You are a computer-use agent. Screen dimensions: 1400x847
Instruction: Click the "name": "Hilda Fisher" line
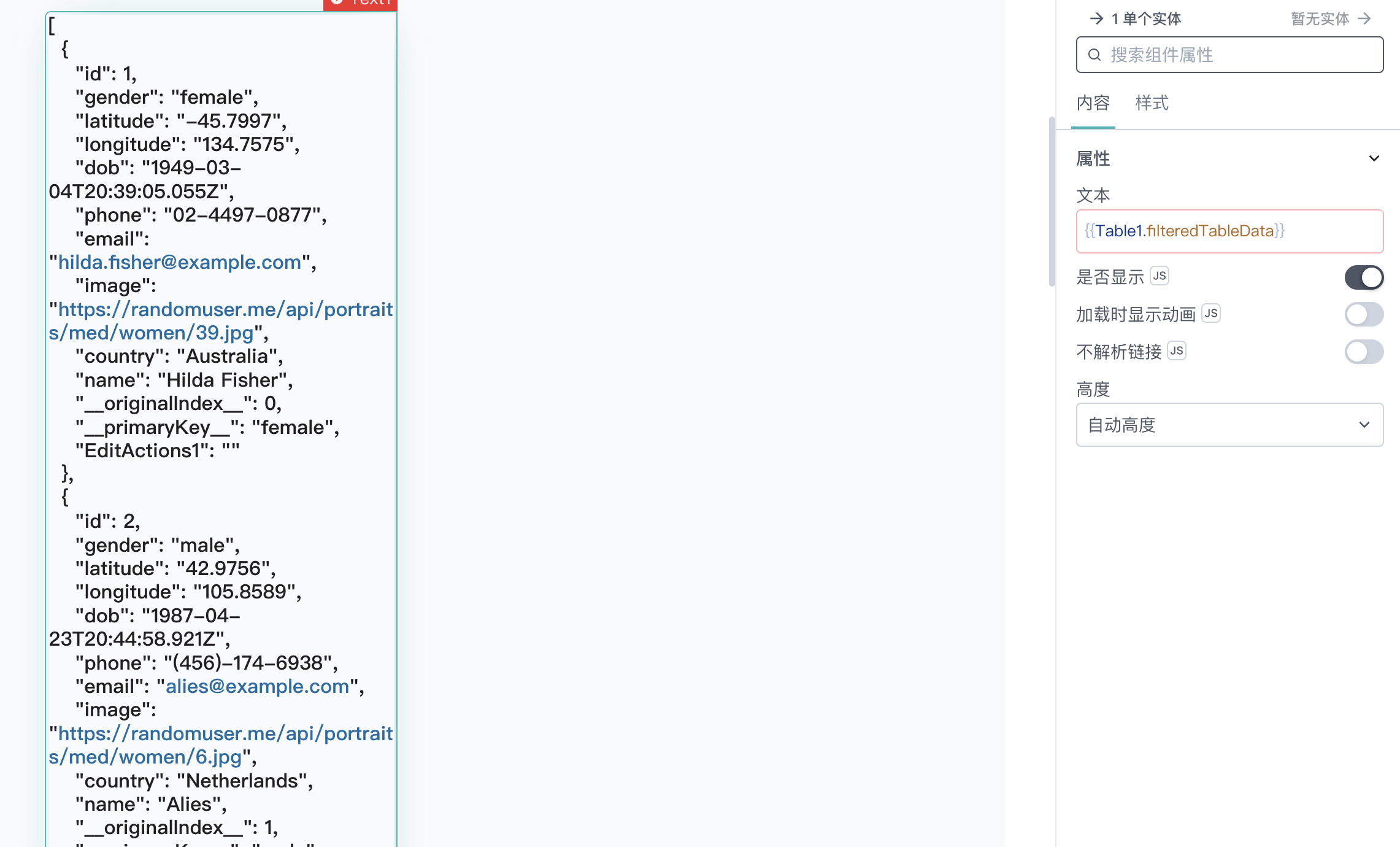click(184, 380)
